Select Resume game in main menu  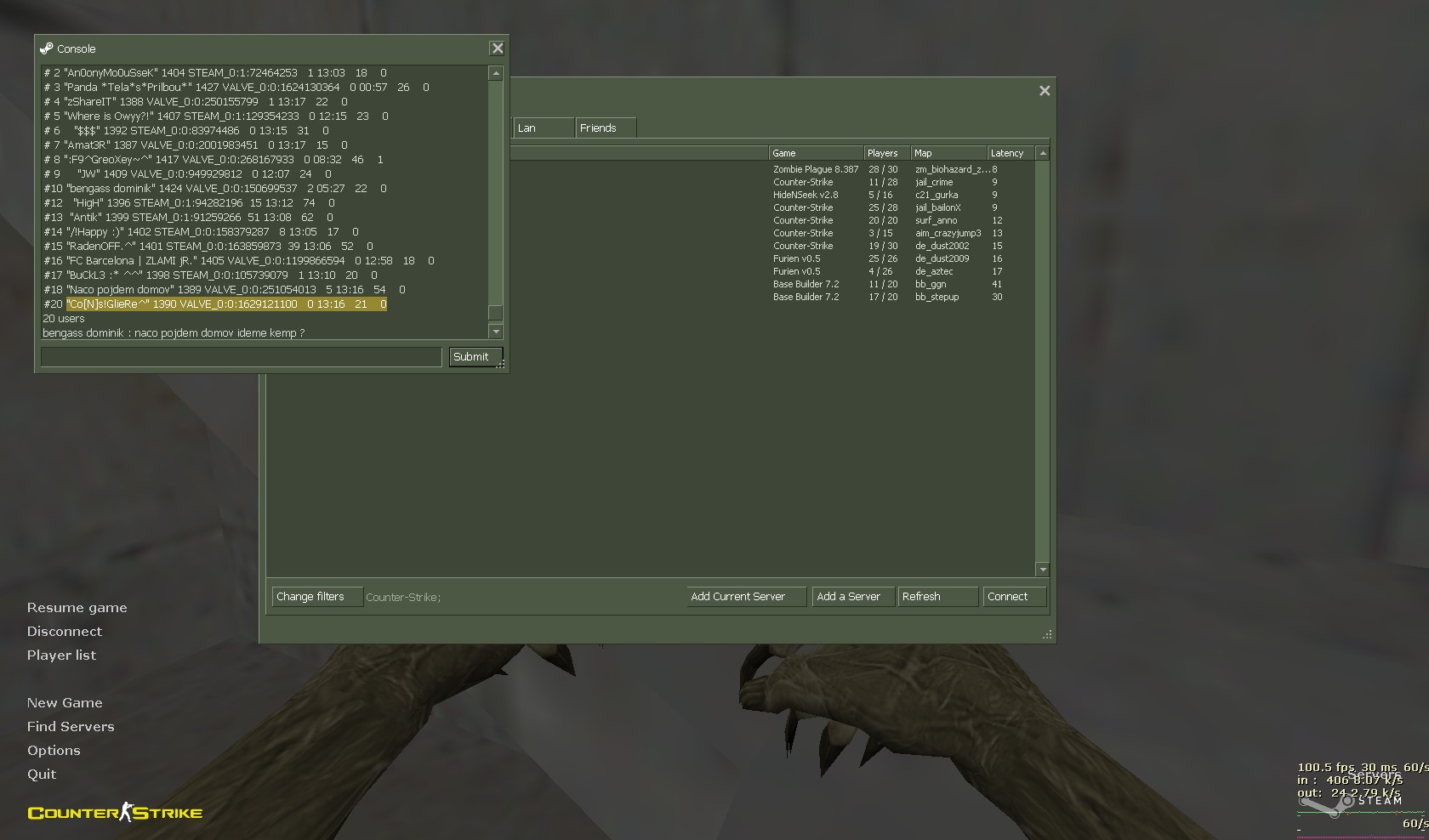[77, 608]
